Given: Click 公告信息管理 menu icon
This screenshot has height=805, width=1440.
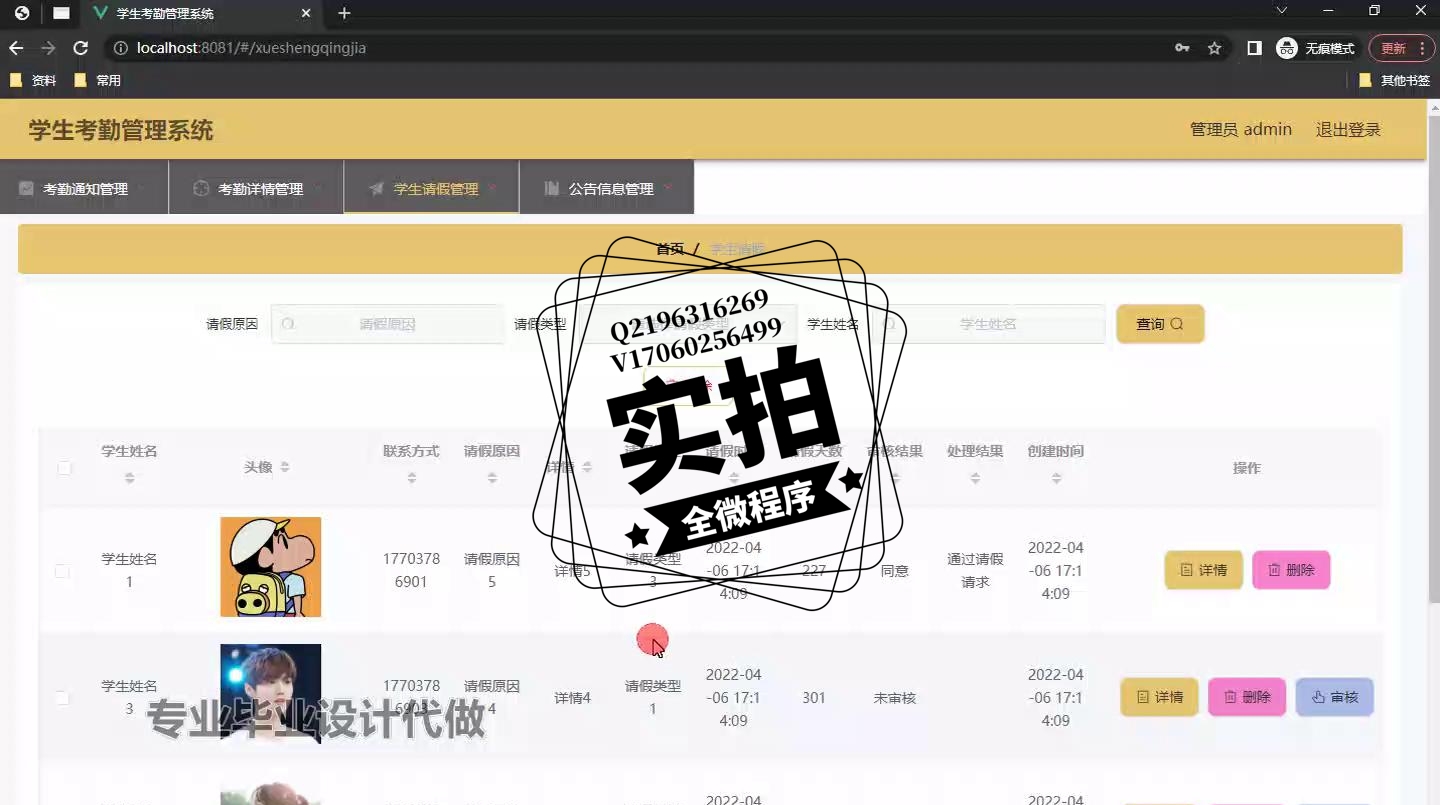Looking at the screenshot, I should [x=551, y=188].
